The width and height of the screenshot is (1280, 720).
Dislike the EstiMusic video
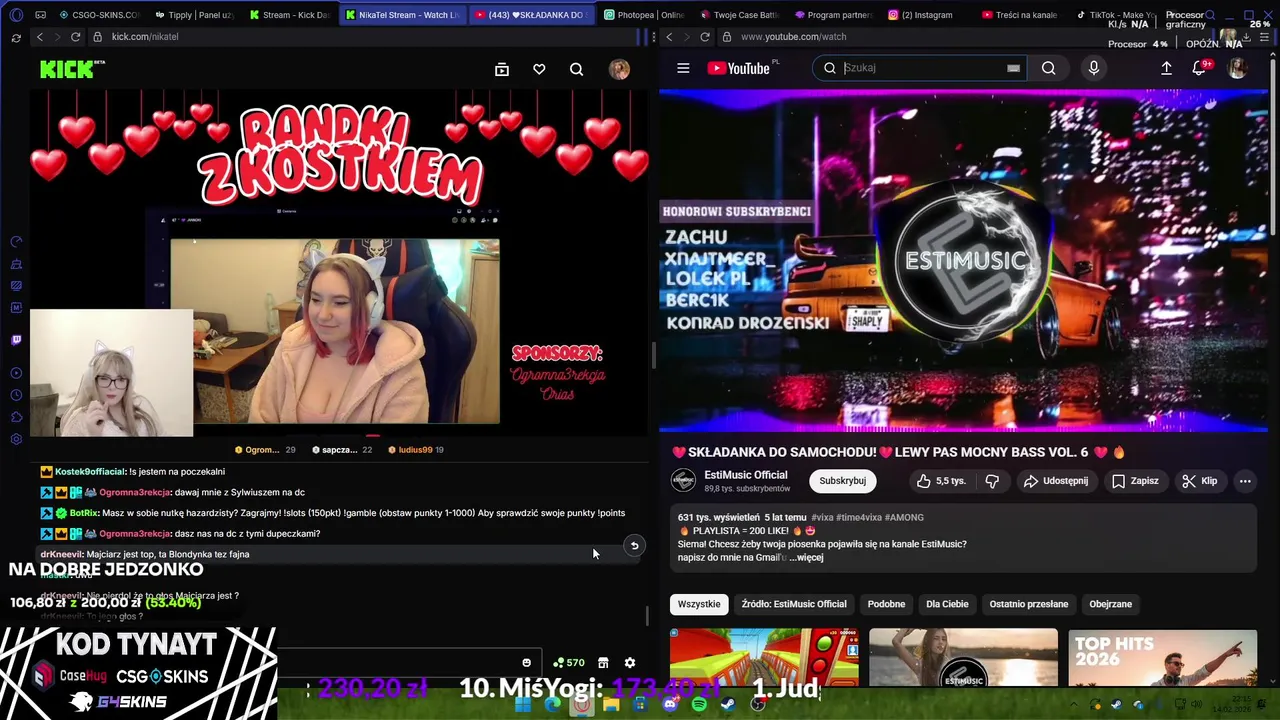tap(992, 481)
